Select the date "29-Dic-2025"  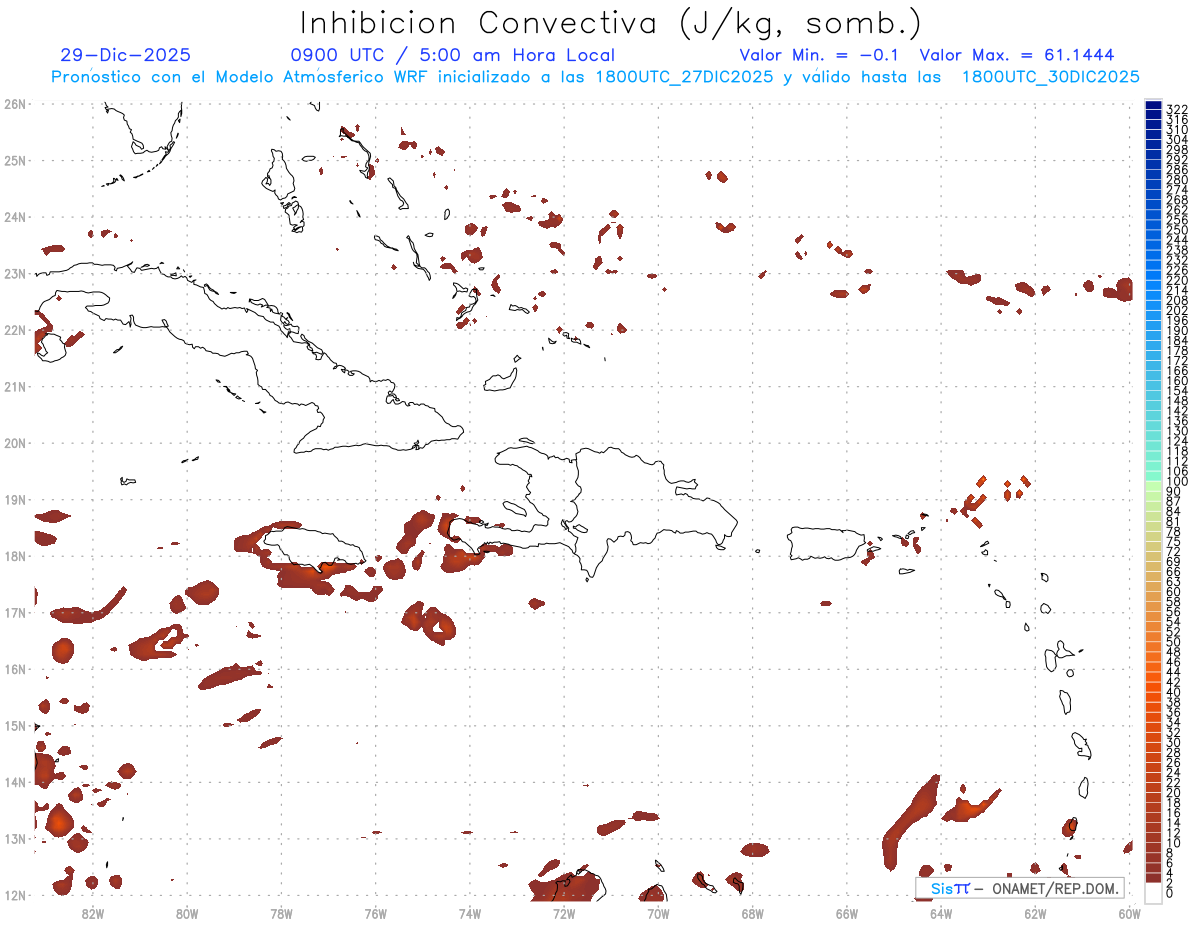click(126, 55)
